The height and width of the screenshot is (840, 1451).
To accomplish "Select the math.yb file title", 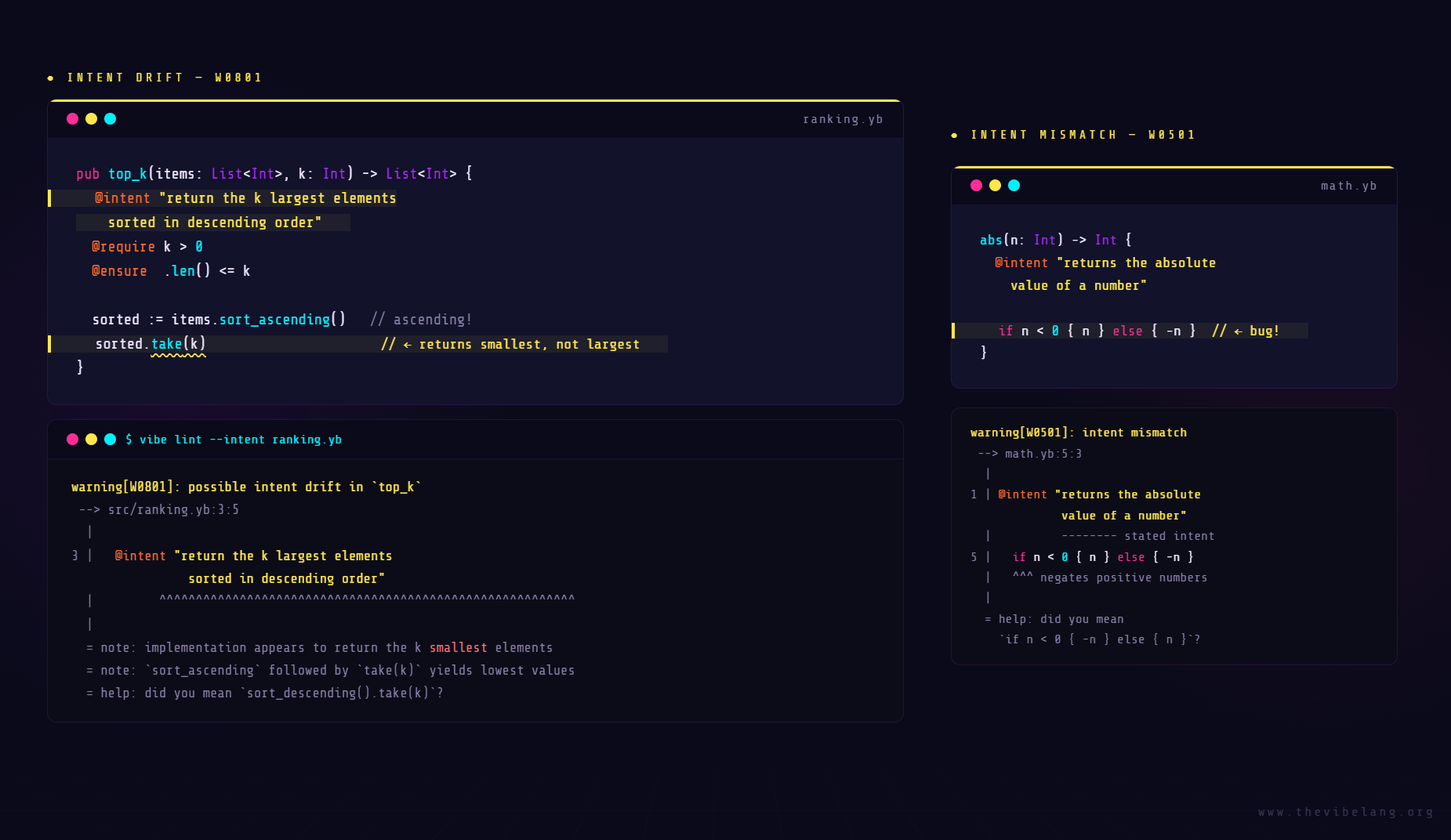I will [1348, 186].
